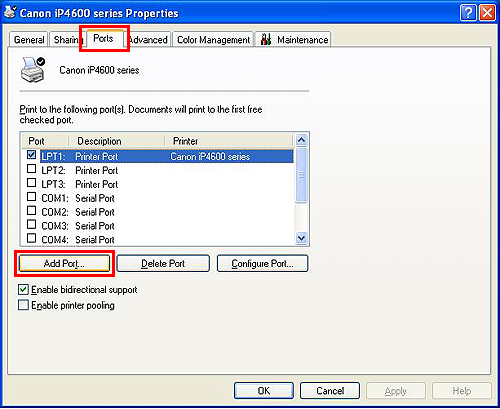Switch to the General tab
The height and width of the screenshot is (409, 500).
[x=29, y=40]
